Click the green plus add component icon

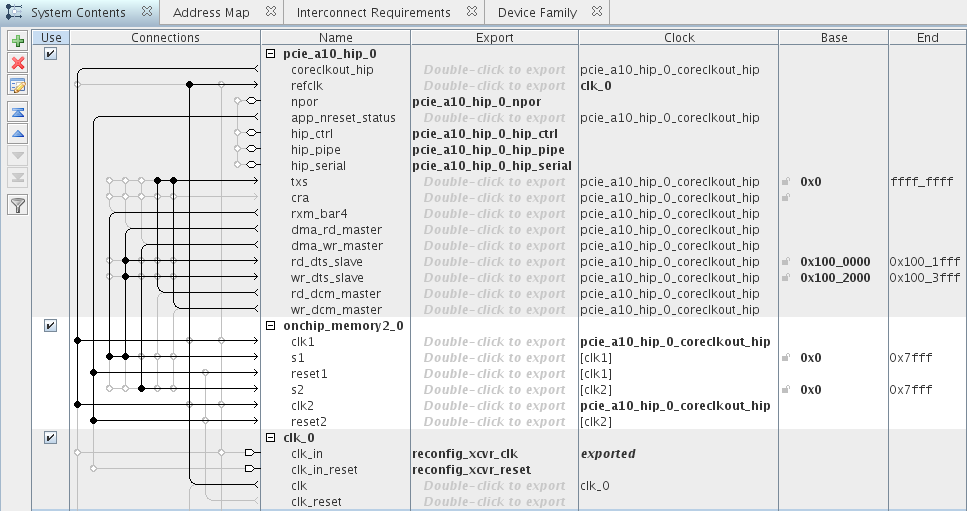pos(17,41)
